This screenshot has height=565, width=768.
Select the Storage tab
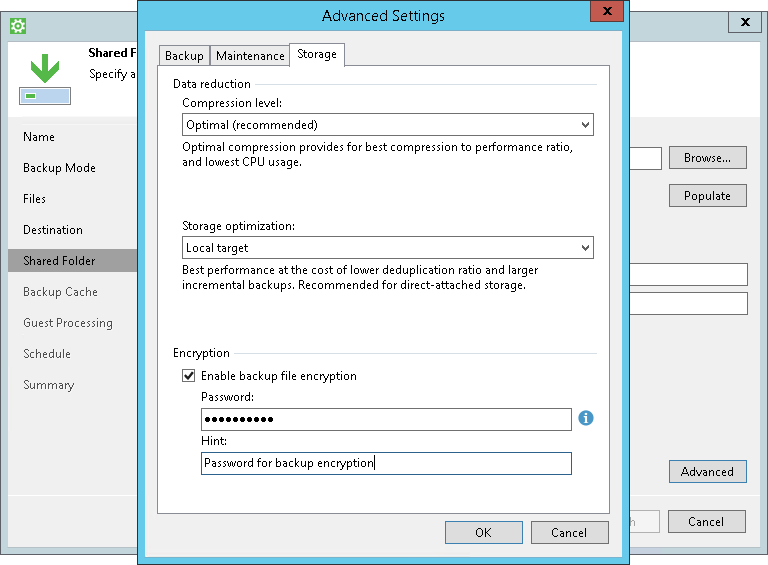point(317,54)
